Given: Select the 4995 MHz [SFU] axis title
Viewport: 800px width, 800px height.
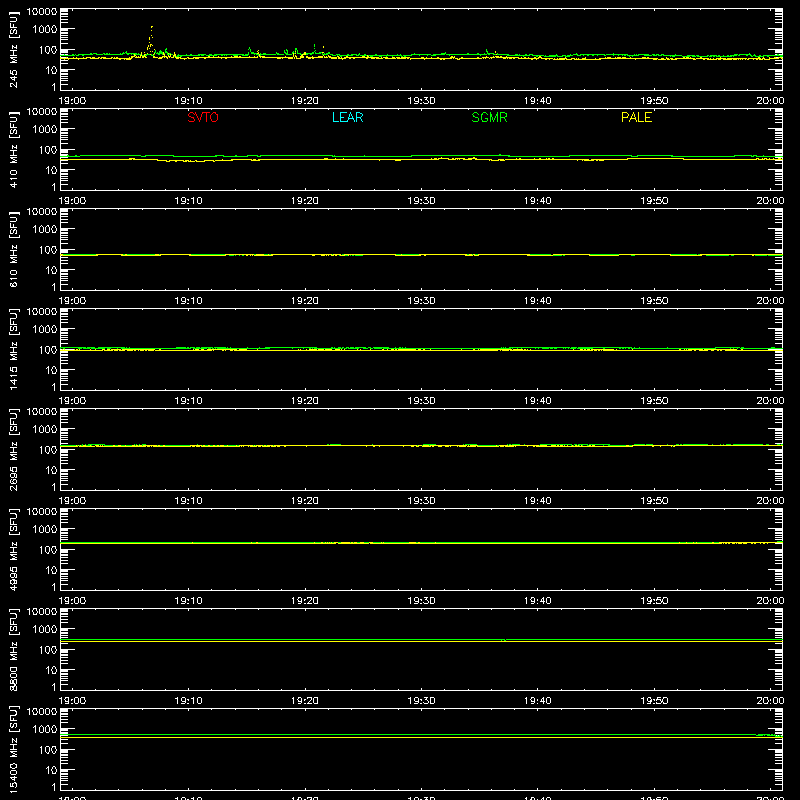Looking at the screenshot, I should point(13,549).
